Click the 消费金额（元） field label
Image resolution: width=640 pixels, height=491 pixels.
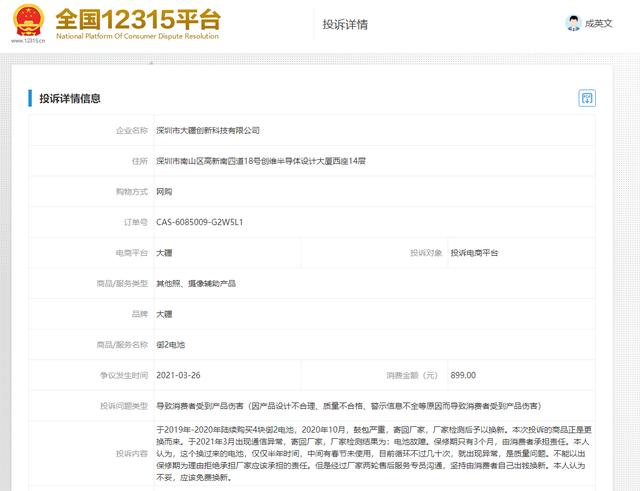pyautogui.click(x=412, y=375)
